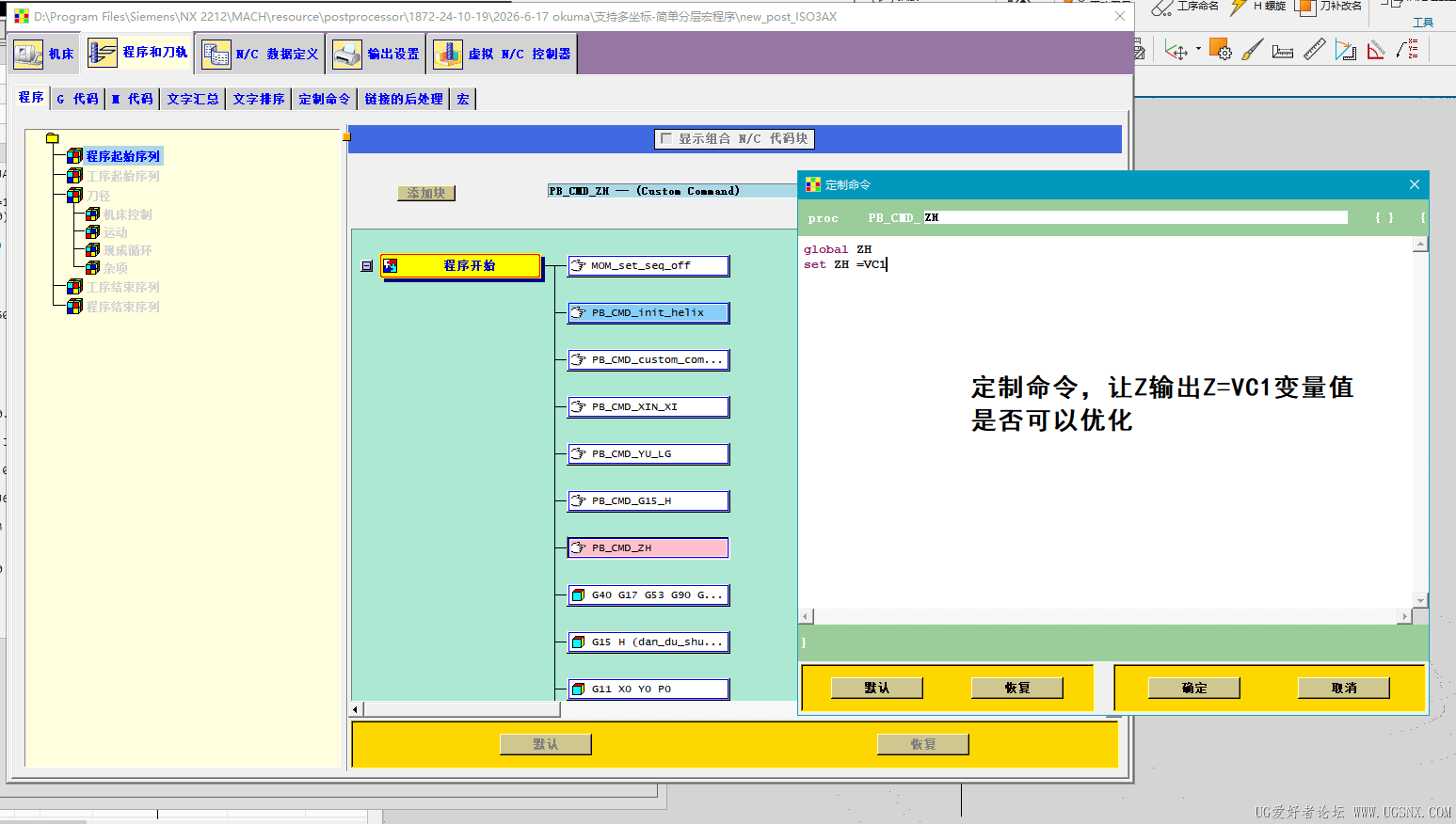Select the code editor scroll down arrow

click(1421, 600)
